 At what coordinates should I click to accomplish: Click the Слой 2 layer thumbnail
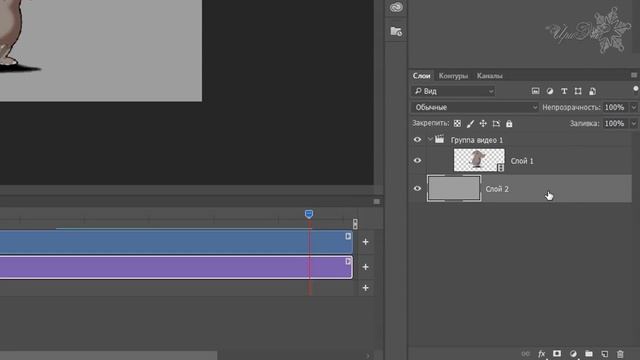(454, 188)
